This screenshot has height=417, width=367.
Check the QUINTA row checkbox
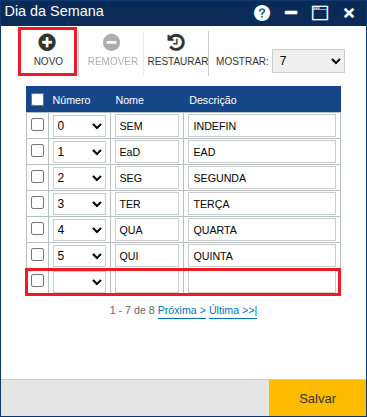click(37, 255)
